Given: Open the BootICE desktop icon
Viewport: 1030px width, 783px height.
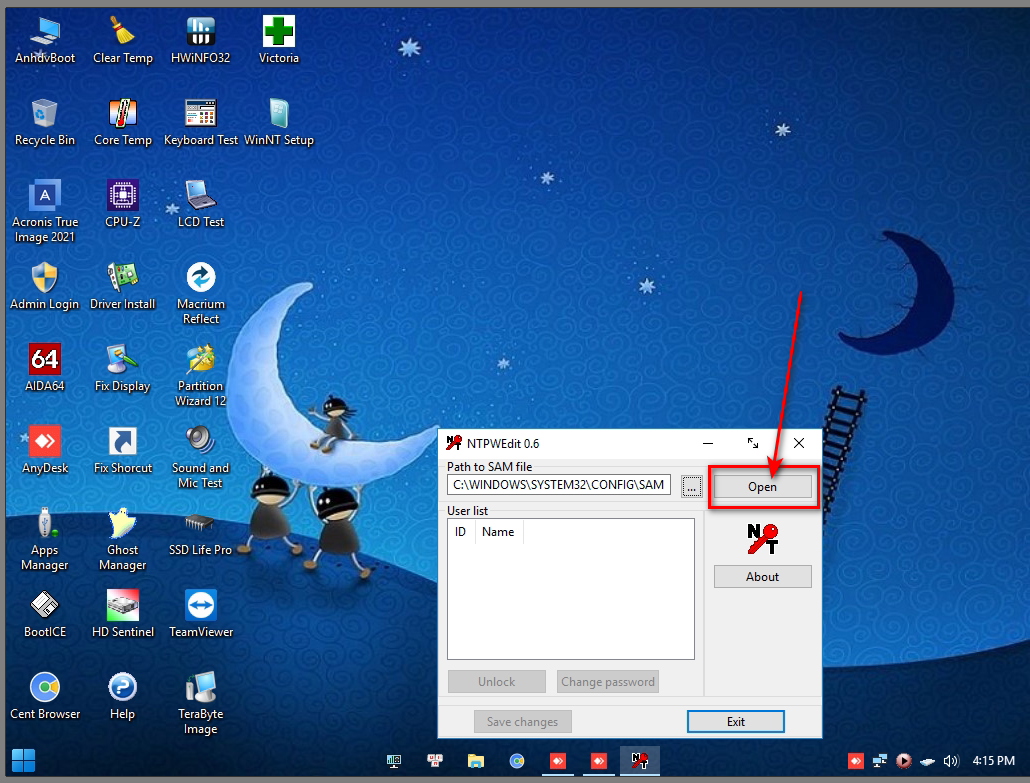Looking at the screenshot, I should (45, 614).
